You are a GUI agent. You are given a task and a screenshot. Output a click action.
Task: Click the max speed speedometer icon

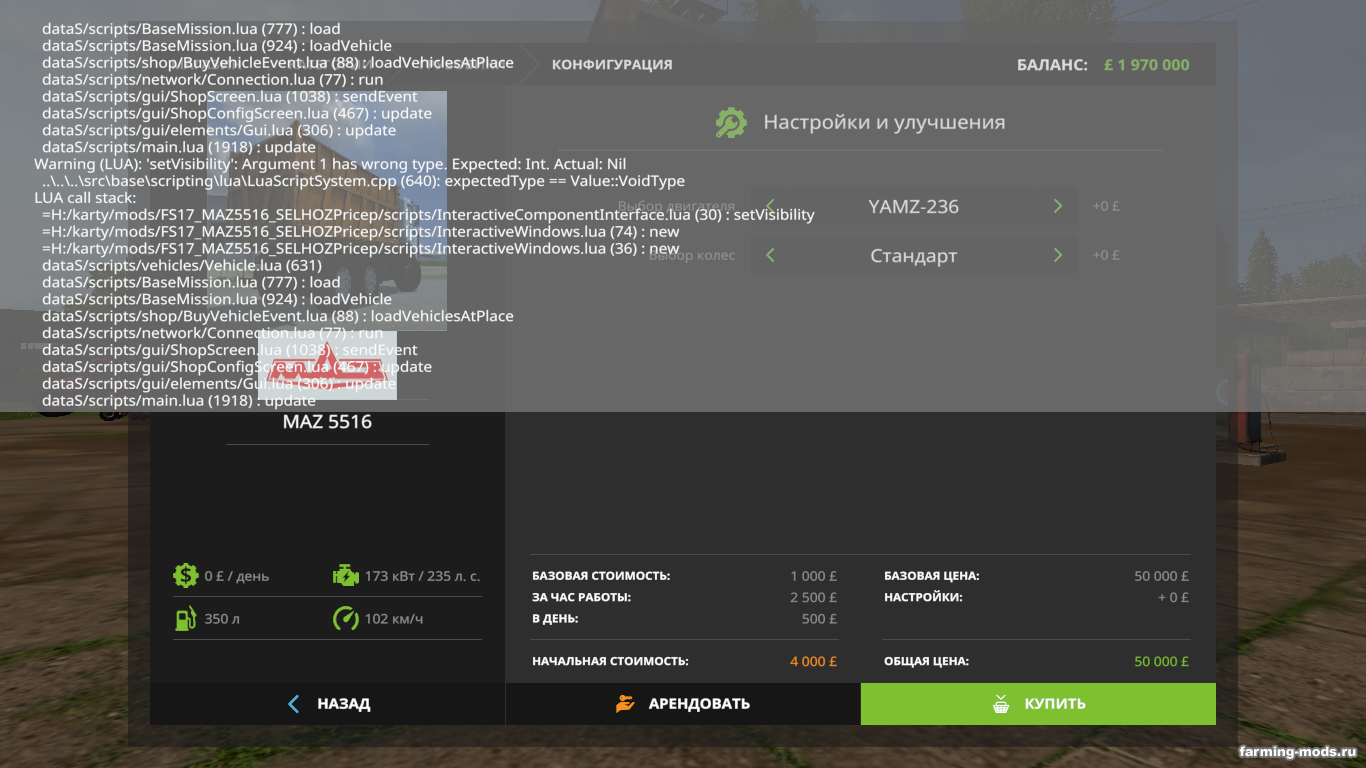345,619
